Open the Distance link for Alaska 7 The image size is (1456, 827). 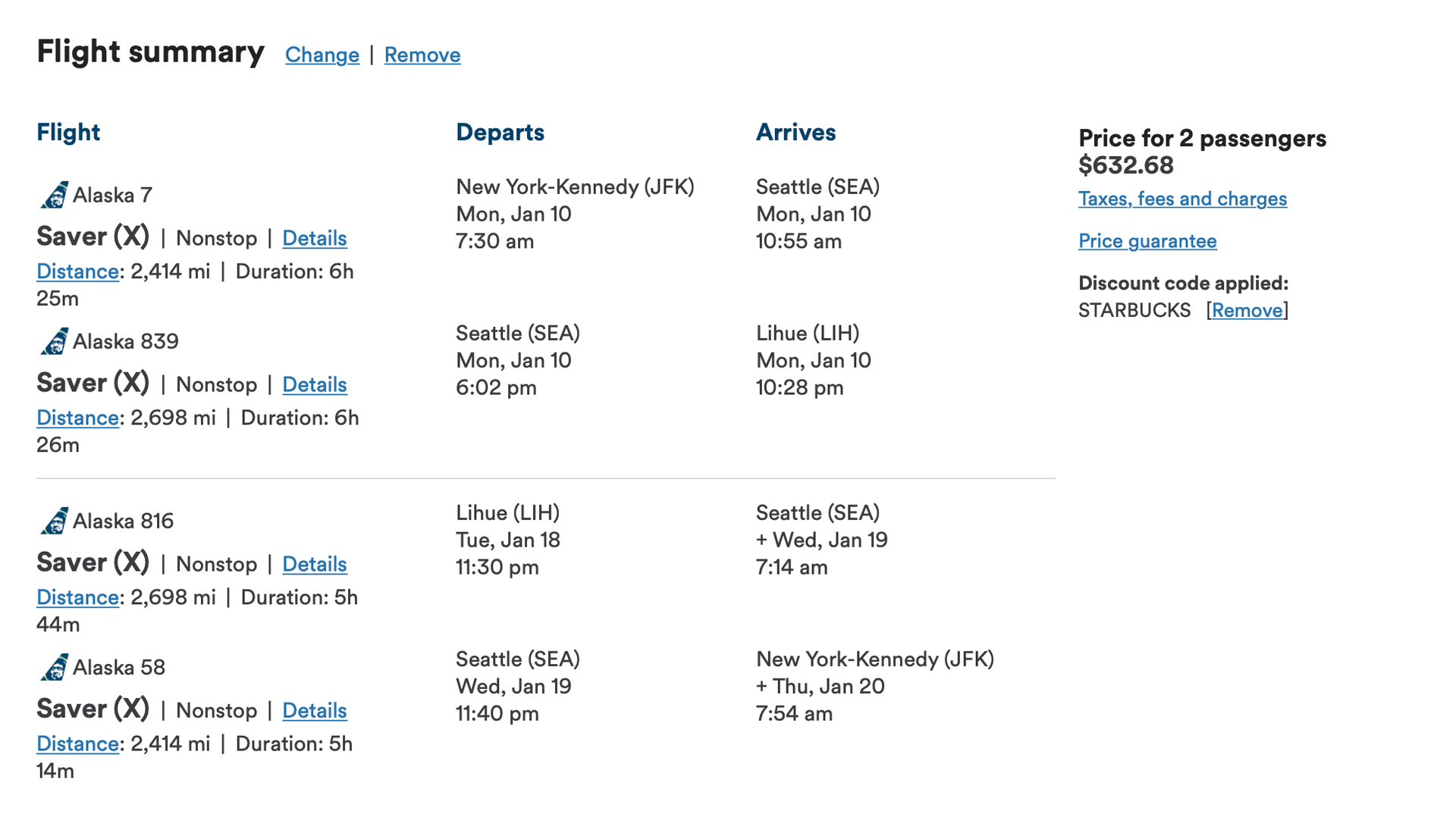point(77,271)
